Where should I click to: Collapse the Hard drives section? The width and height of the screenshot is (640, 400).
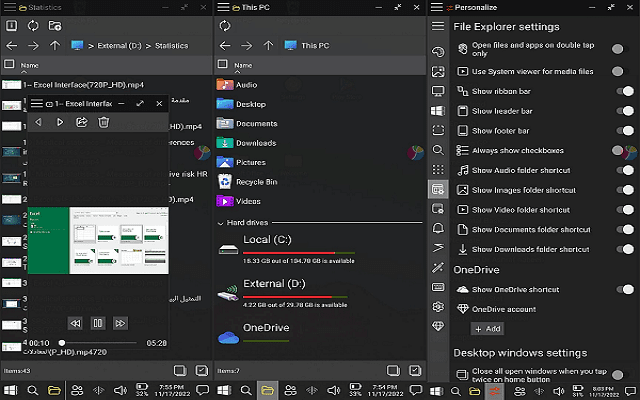coord(221,223)
